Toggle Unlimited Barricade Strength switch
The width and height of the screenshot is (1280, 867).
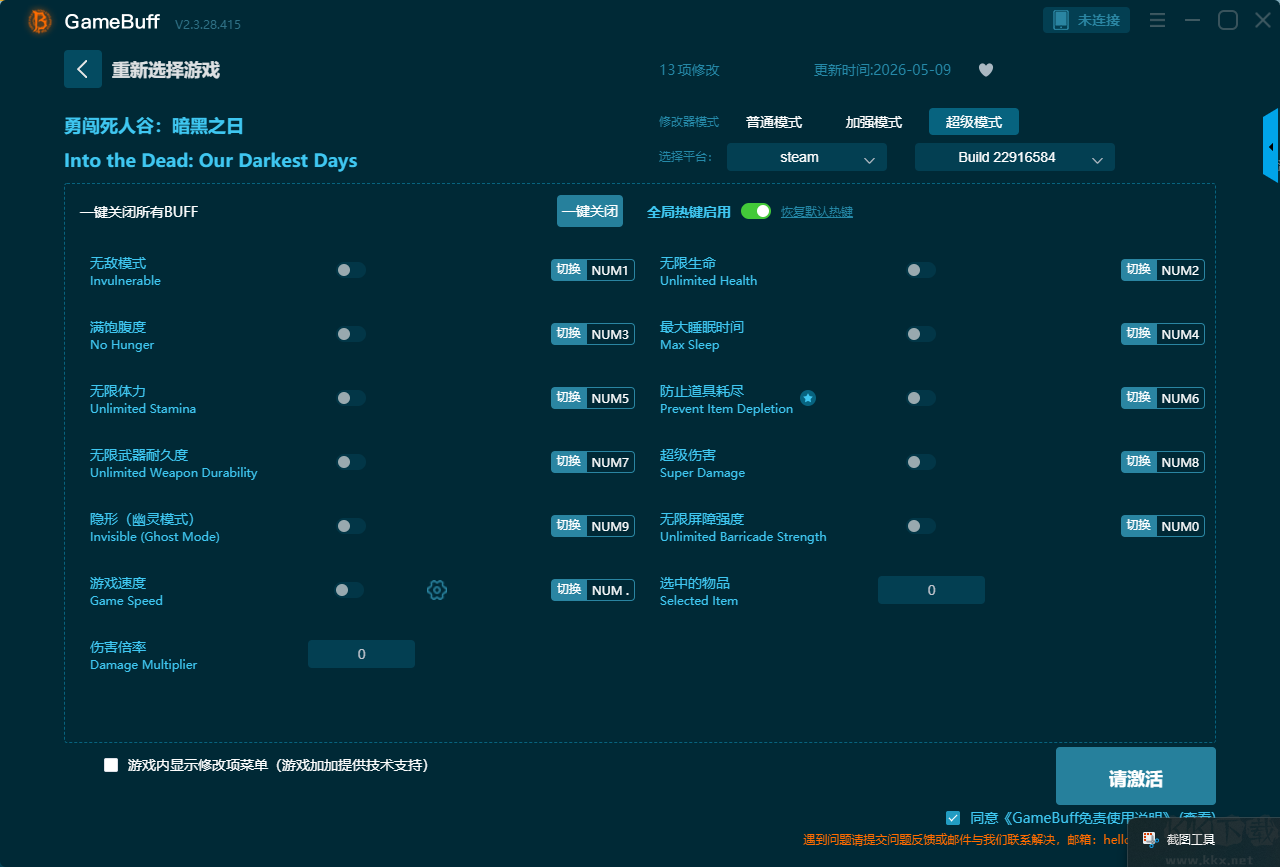point(921,526)
